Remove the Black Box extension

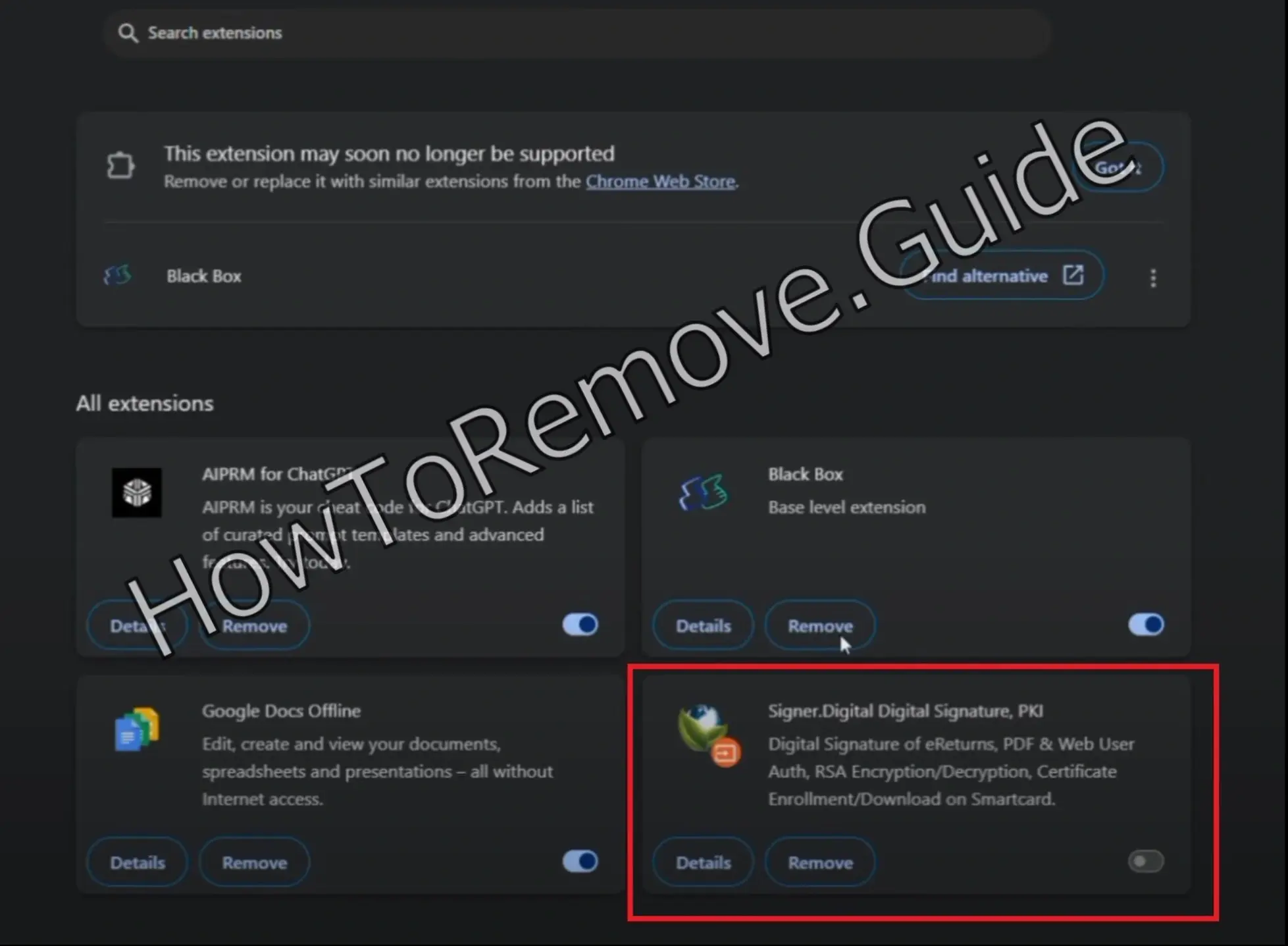coord(820,625)
